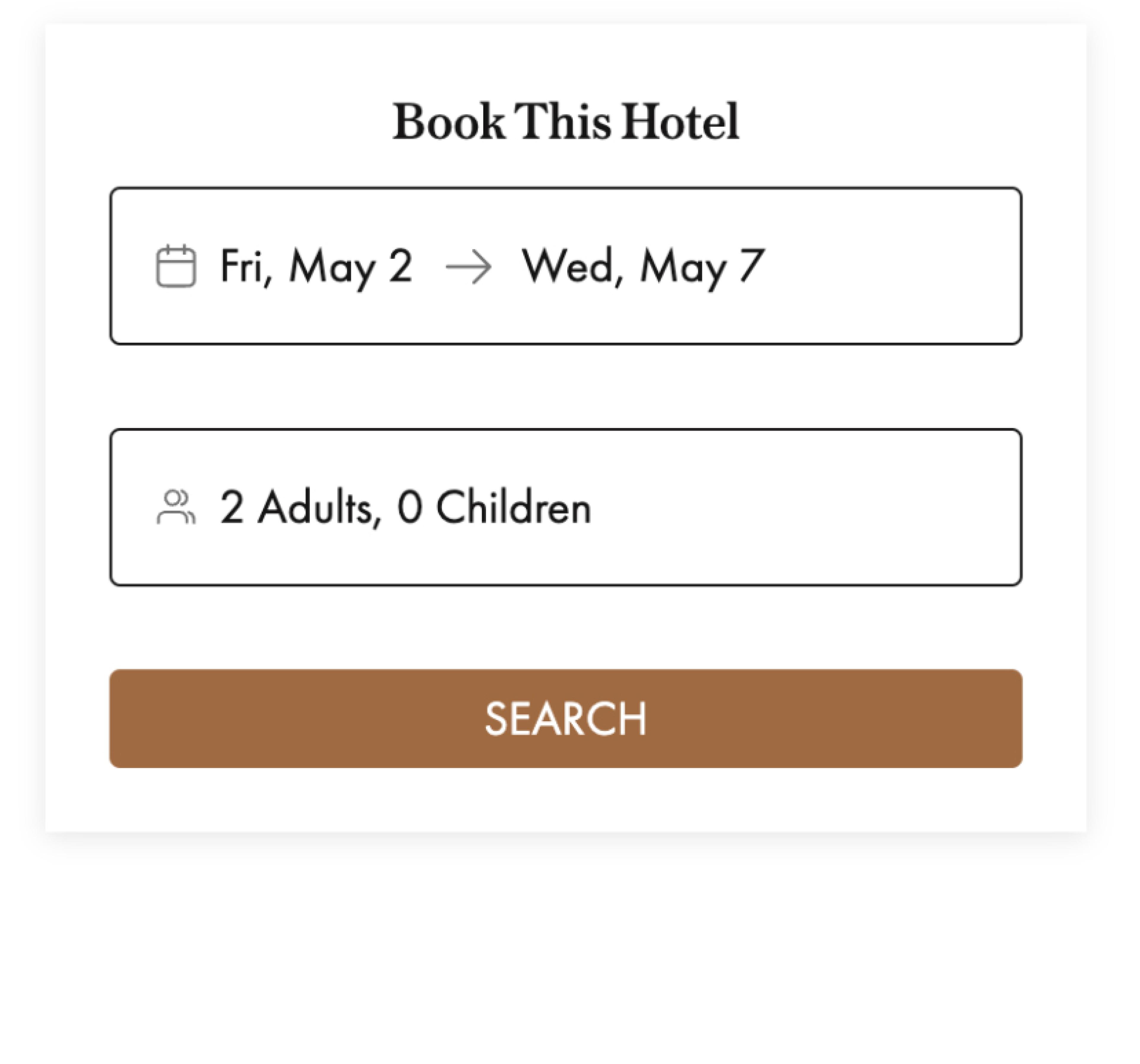Click the guests people icon
This screenshot has height=1064, width=1140.
point(176,507)
